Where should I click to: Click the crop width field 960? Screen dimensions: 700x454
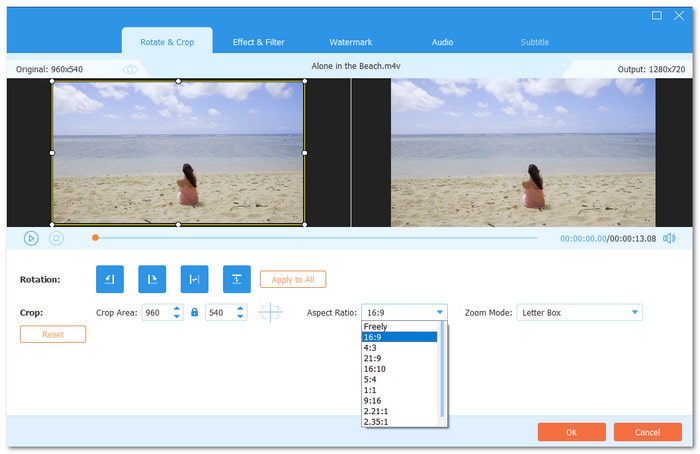pos(157,312)
